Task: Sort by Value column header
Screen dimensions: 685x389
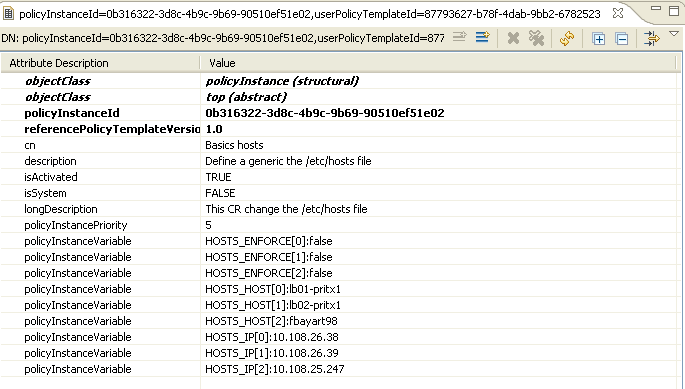Action: (x=438, y=63)
